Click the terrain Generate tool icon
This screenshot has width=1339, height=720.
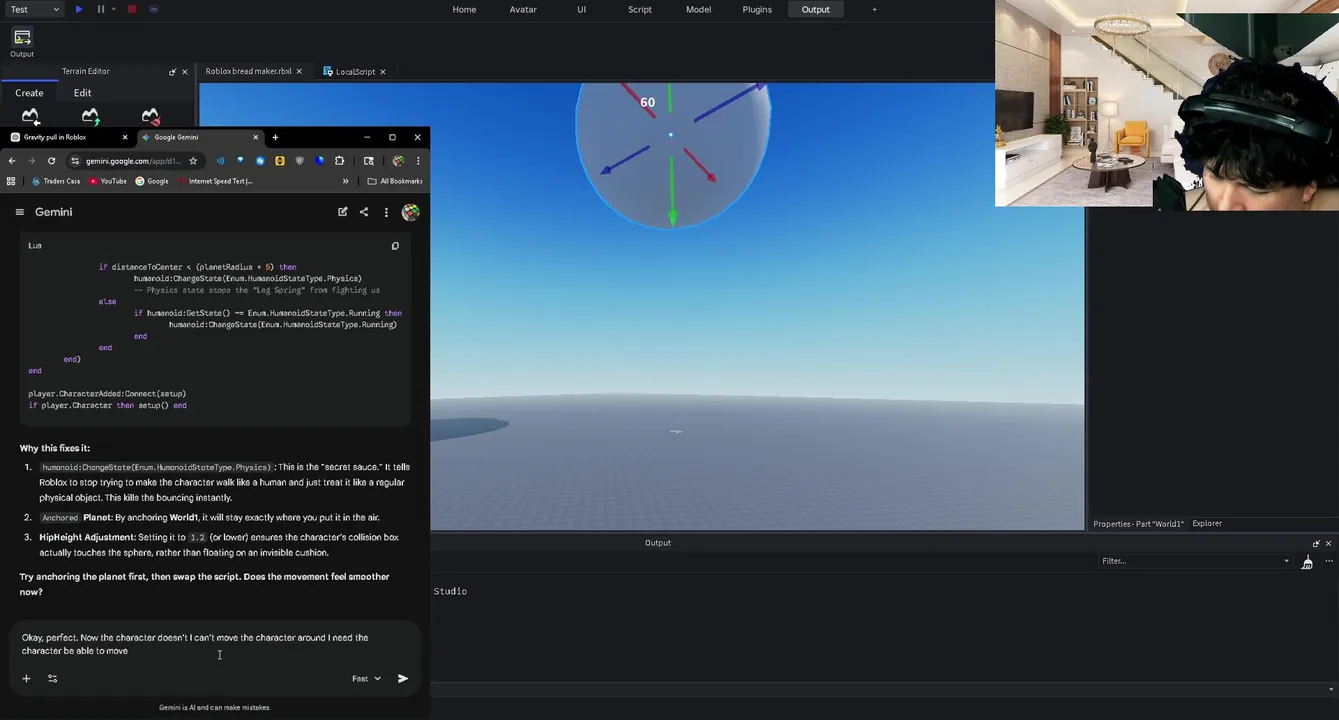point(90,116)
